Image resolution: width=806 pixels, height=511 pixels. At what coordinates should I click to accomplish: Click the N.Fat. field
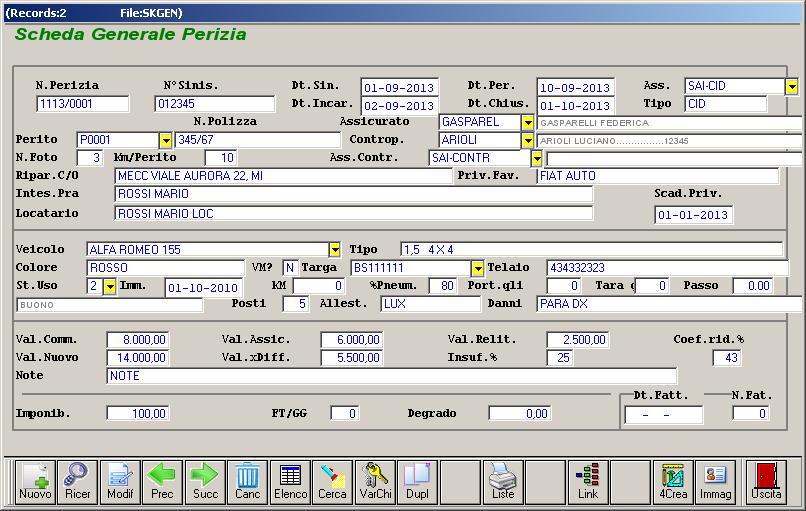[x=751, y=413]
